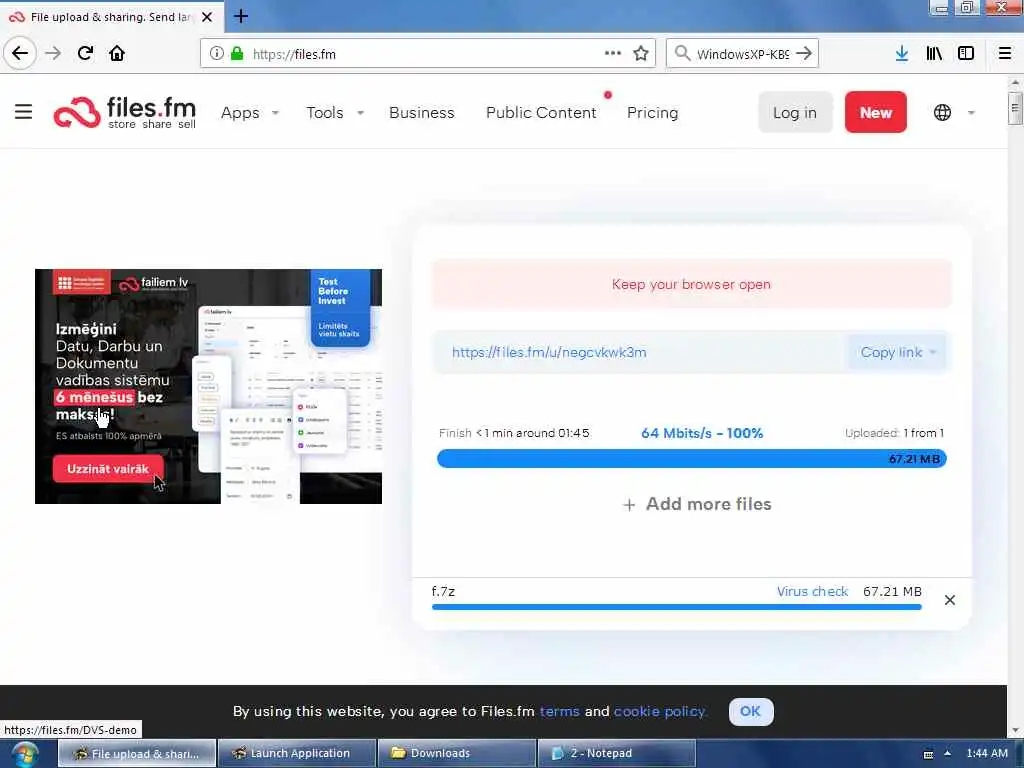
Task: Switch to Downloads folder taskbar item
Action: tap(456, 753)
